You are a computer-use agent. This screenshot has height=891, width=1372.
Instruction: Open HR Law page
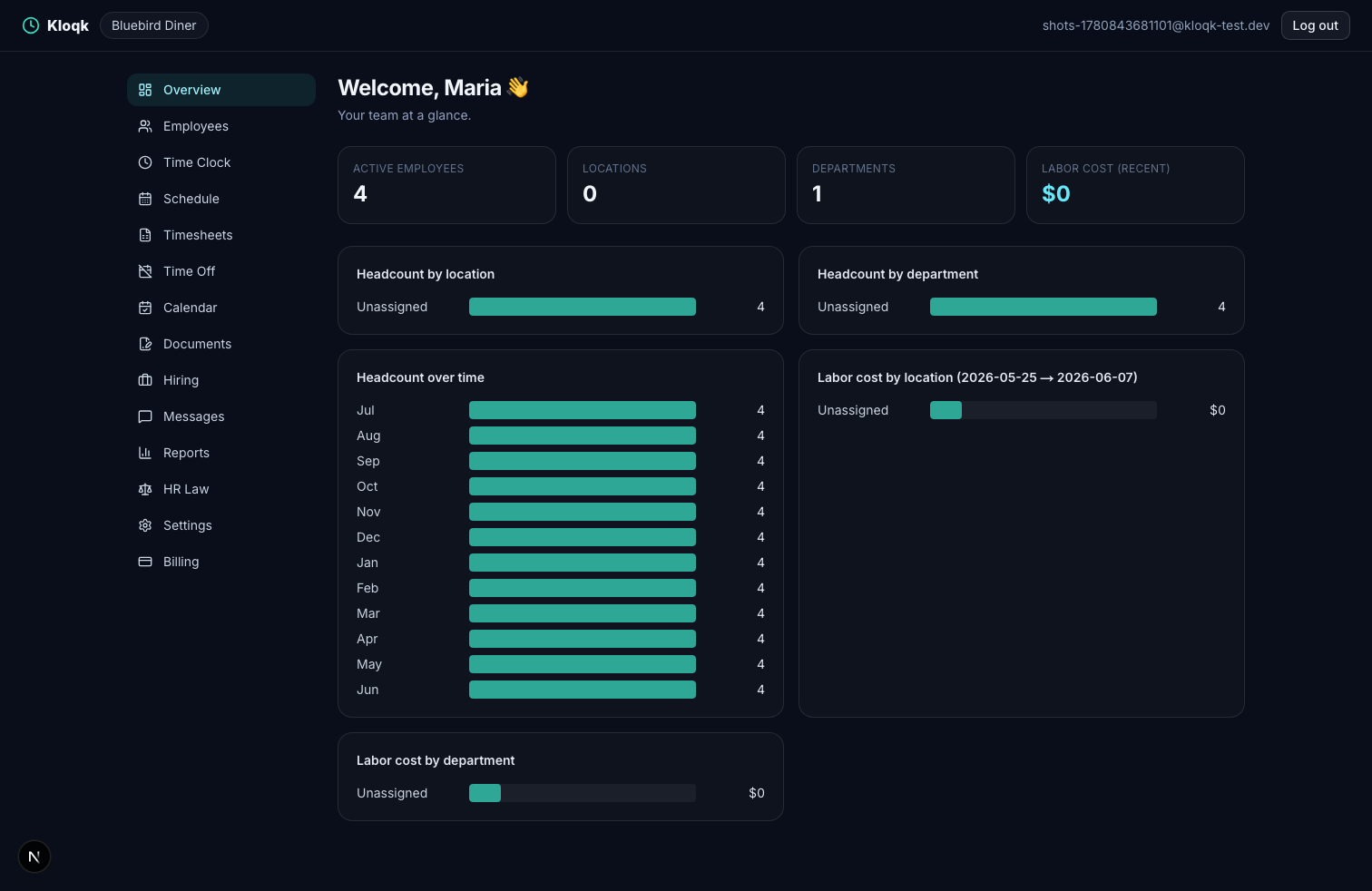click(221, 489)
